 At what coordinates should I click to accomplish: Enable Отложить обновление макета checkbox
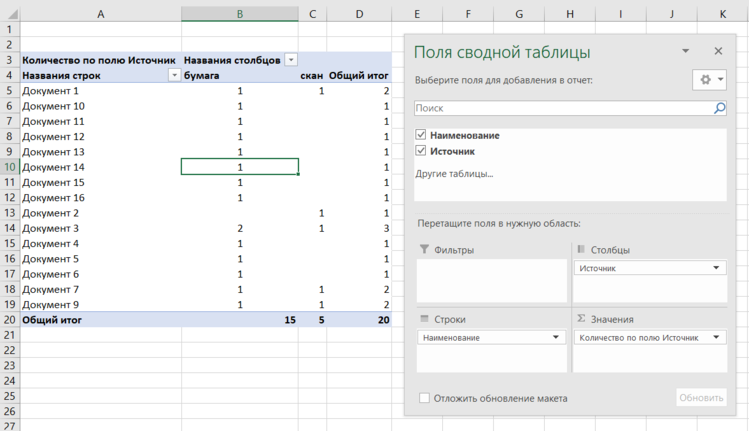pos(424,398)
